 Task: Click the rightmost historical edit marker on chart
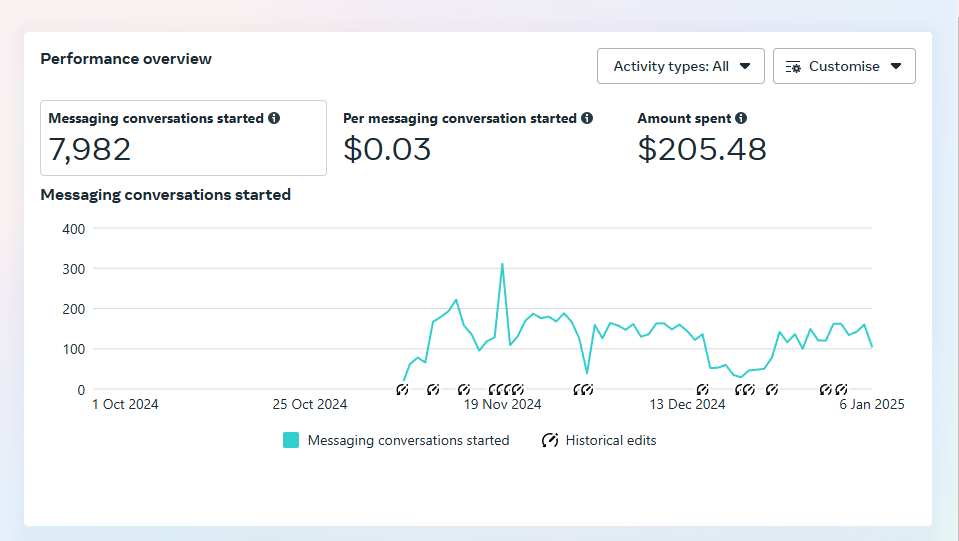[x=841, y=389]
